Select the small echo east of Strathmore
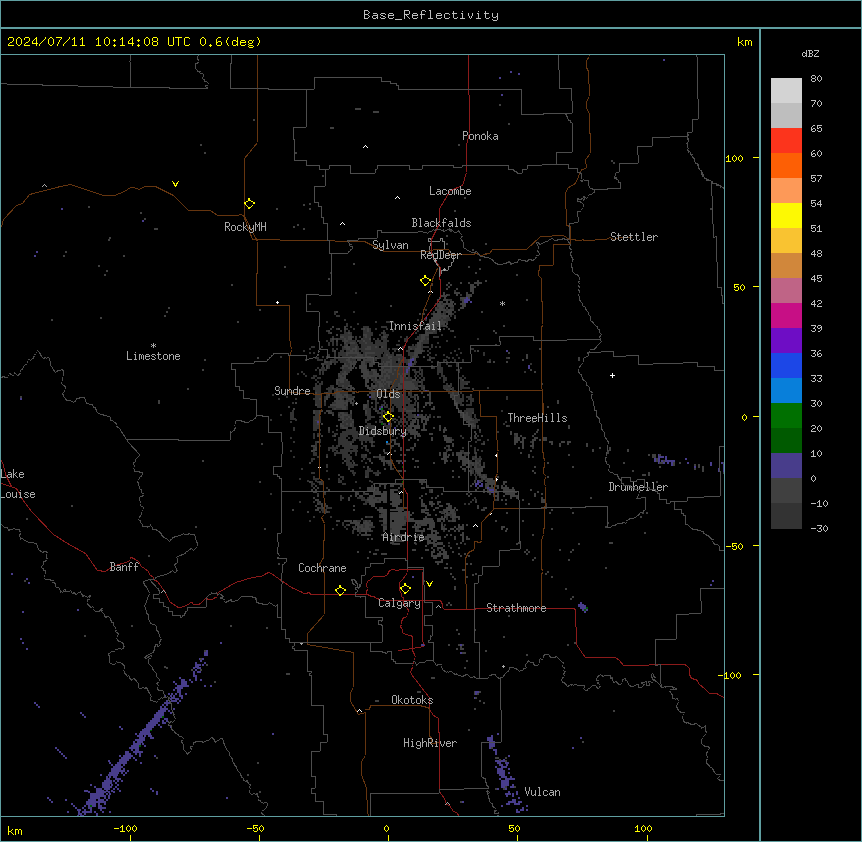This screenshot has width=862, height=842. click(583, 607)
